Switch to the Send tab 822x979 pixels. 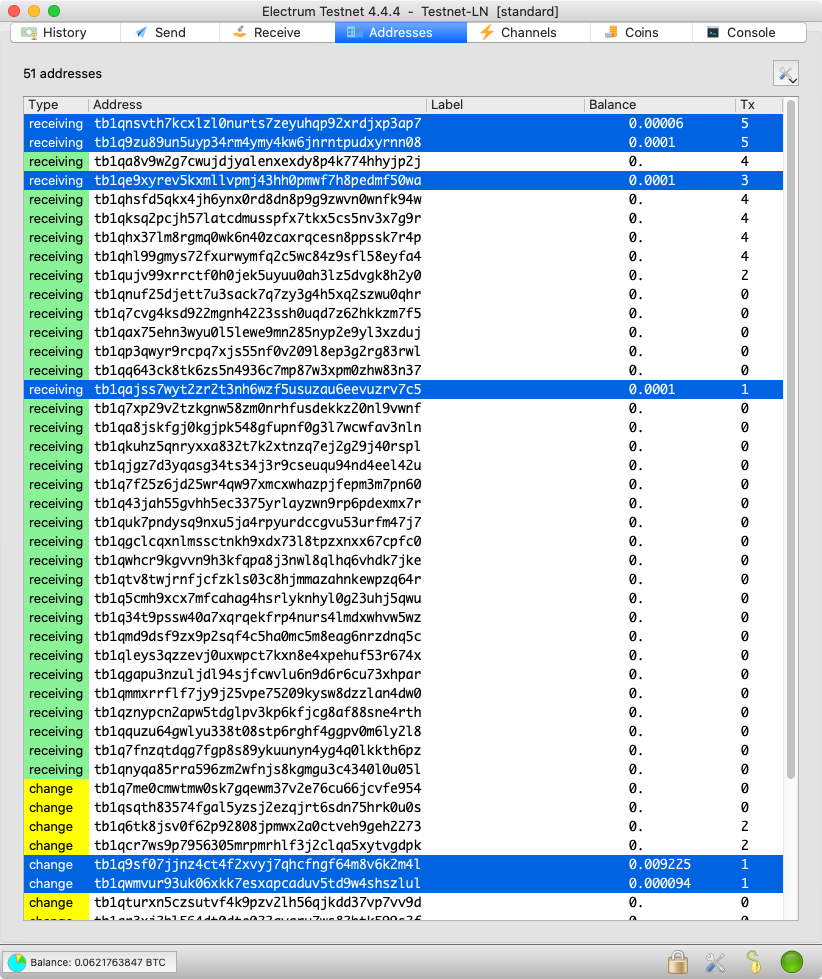point(169,32)
